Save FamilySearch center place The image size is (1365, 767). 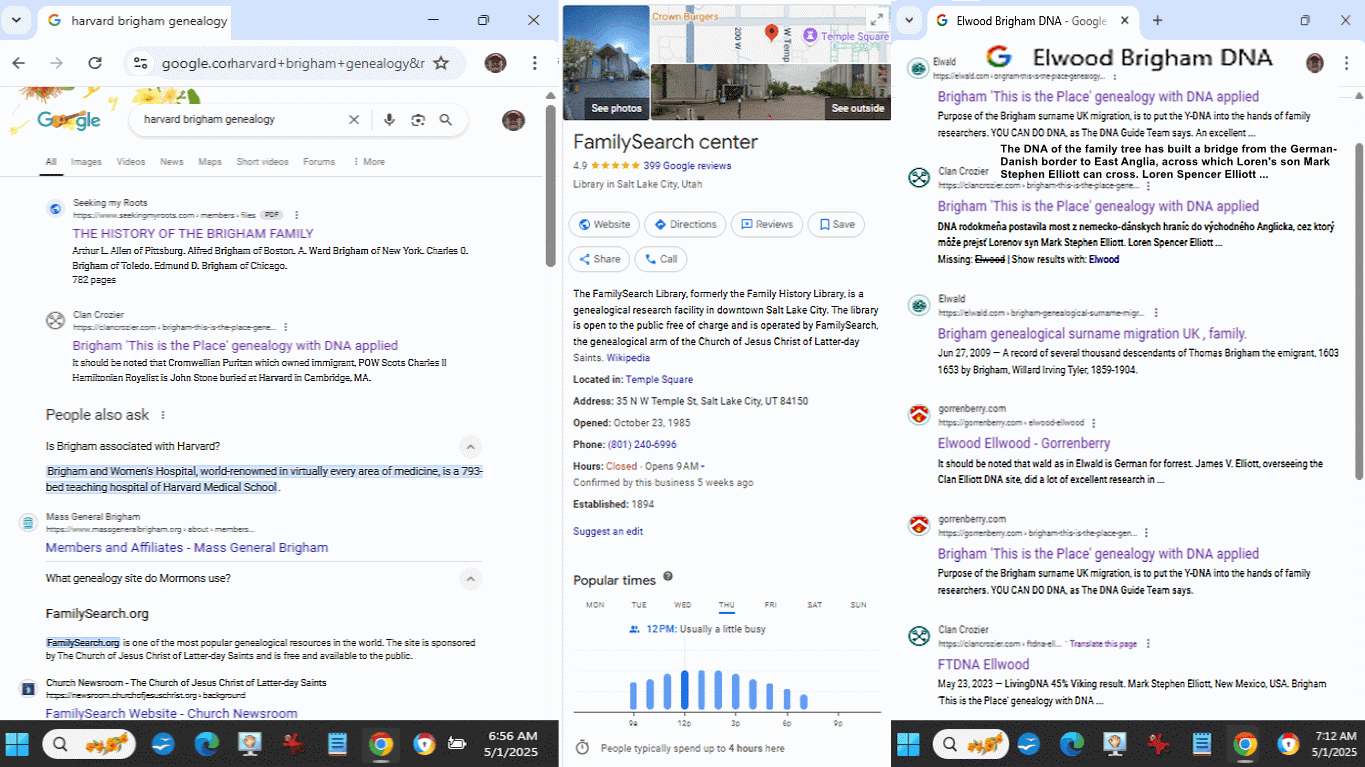(x=836, y=225)
